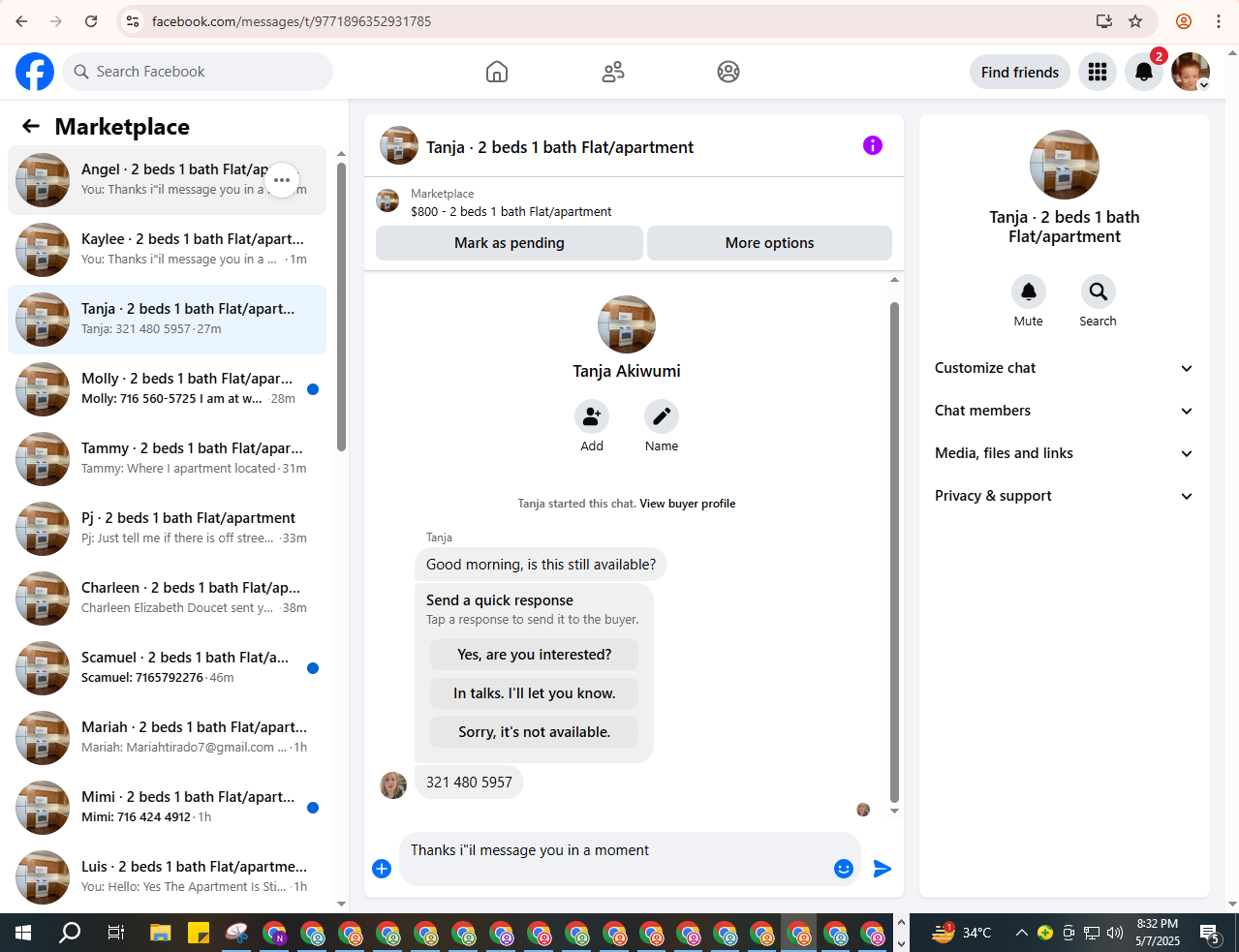
Task: Expand Media, files and links
Action: (x=1064, y=453)
